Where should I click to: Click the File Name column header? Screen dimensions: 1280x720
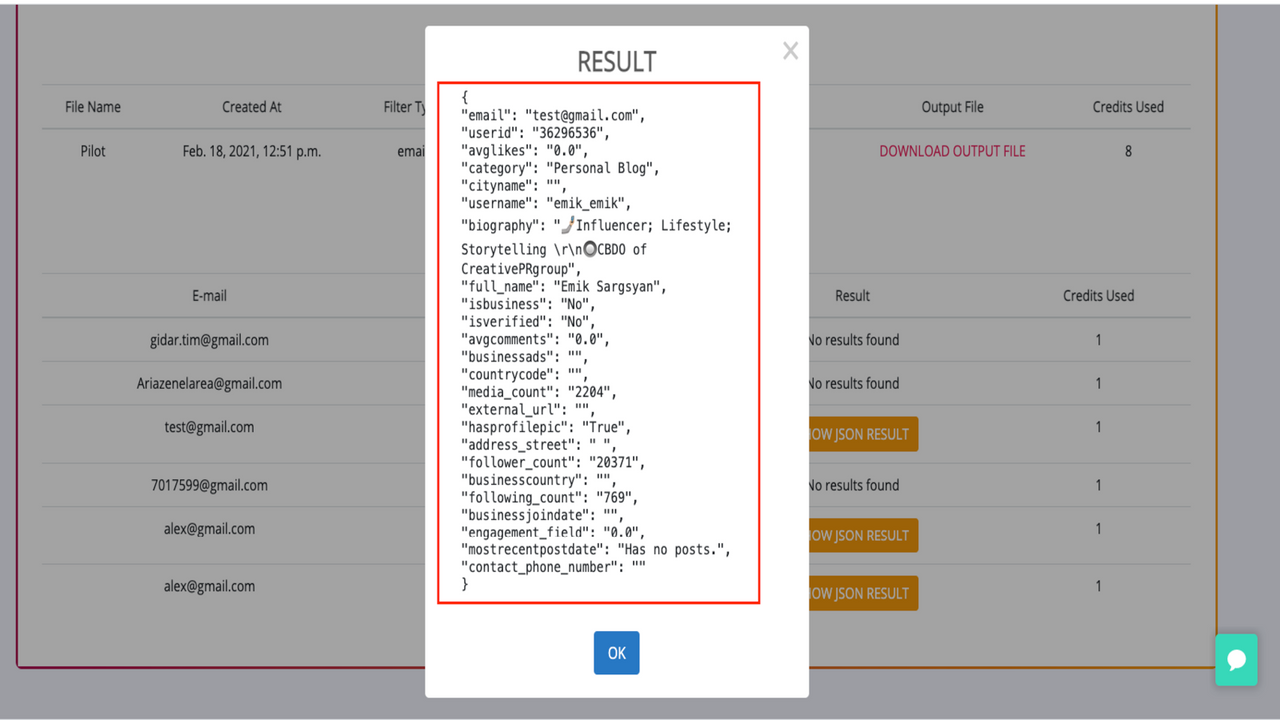tap(93, 107)
